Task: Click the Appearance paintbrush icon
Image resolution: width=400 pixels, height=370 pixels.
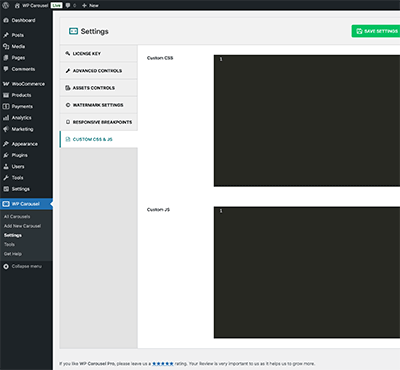Action: pyautogui.click(x=6, y=144)
